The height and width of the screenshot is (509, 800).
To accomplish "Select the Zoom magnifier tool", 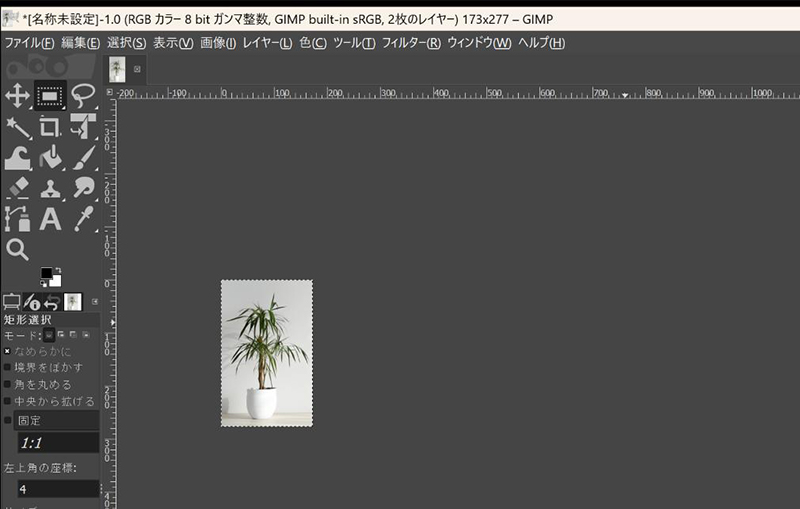I will (17, 250).
